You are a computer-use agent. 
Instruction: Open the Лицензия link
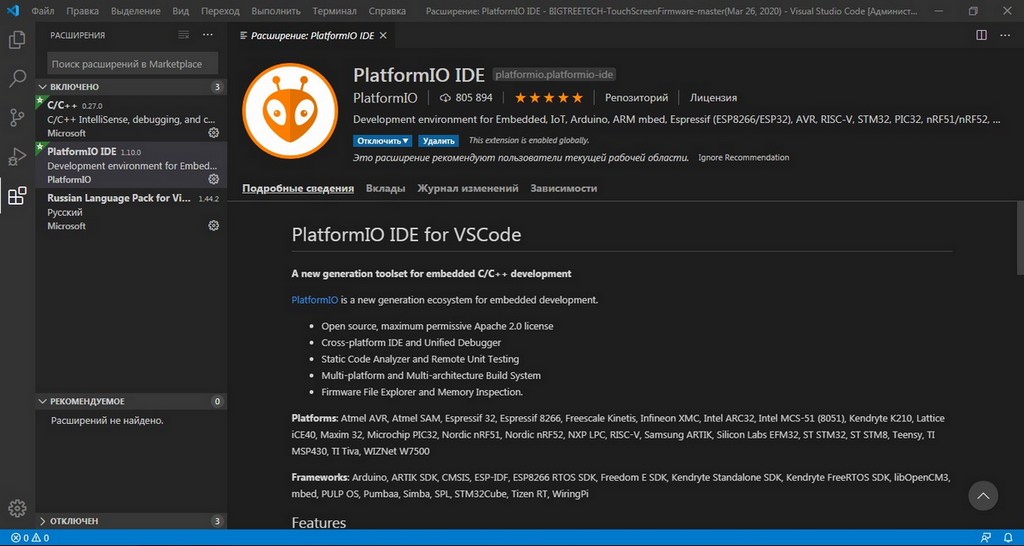[713, 98]
